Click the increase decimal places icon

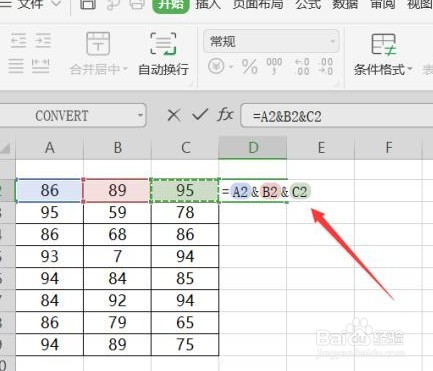pos(302,66)
